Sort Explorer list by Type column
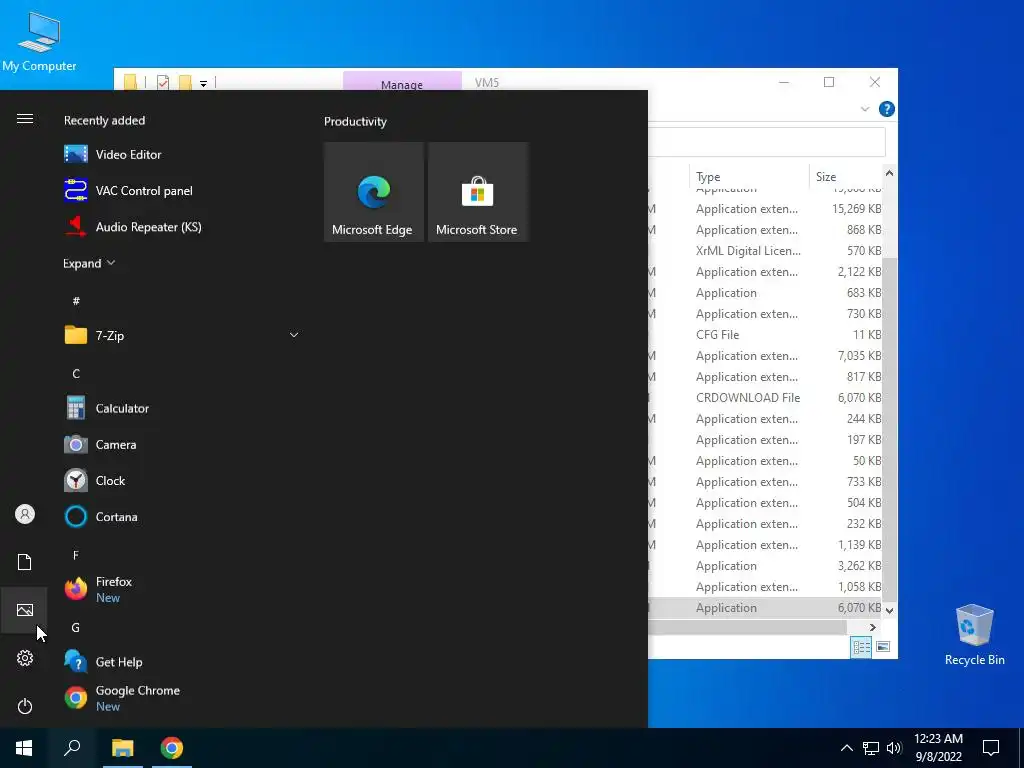Image resolution: width=1024 pixels, height=768 pixels. [748, 176]
